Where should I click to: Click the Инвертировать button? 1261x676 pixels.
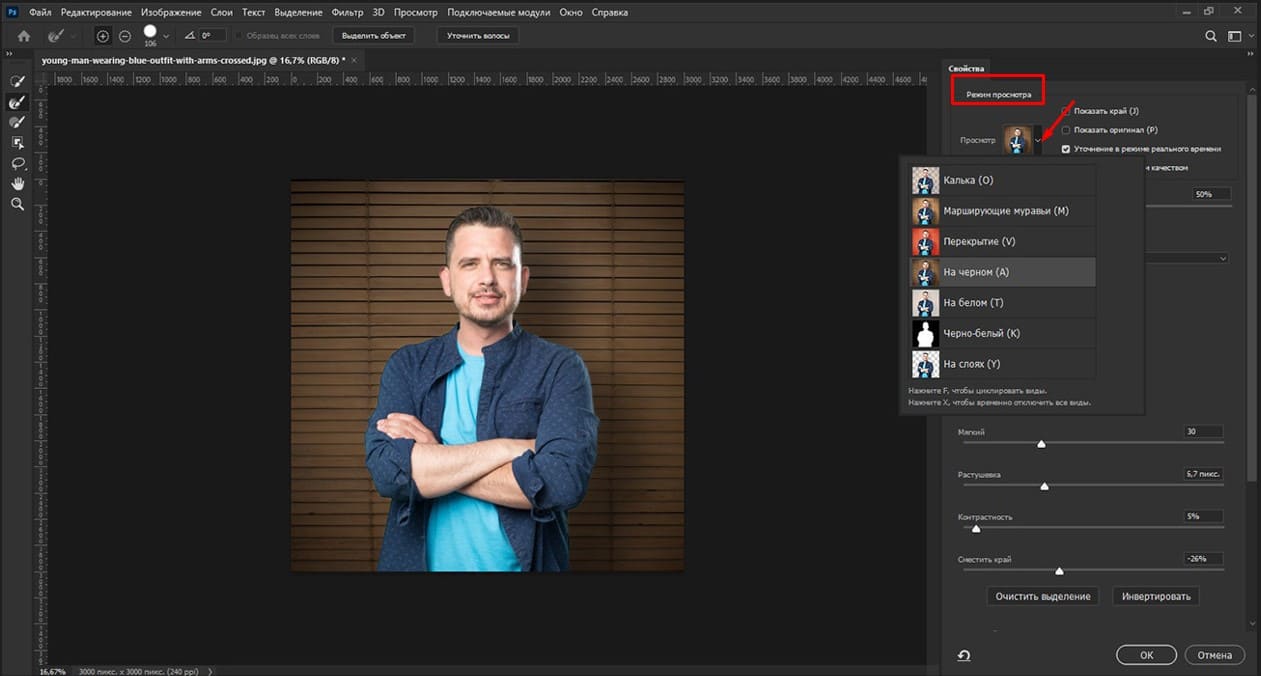click(x=1156, y=596)
